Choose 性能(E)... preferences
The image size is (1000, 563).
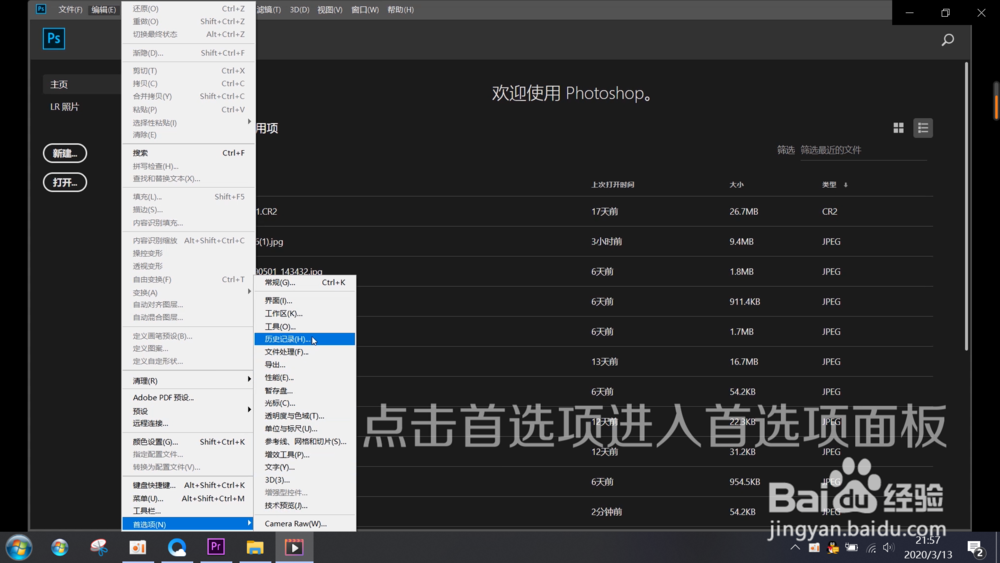click(305, 377)
